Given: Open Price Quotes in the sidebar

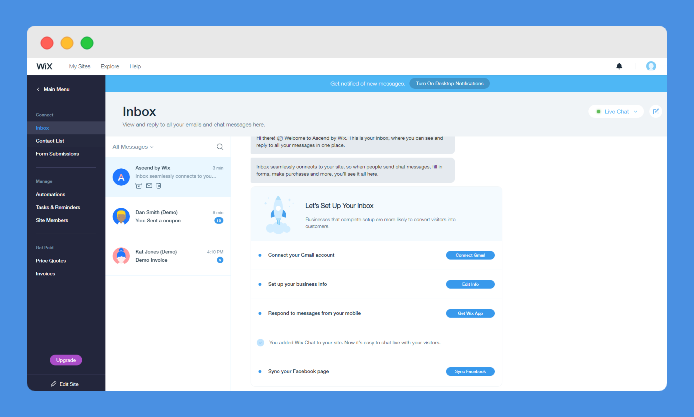Looking at the screenshot, I should [x=51, y=261].
